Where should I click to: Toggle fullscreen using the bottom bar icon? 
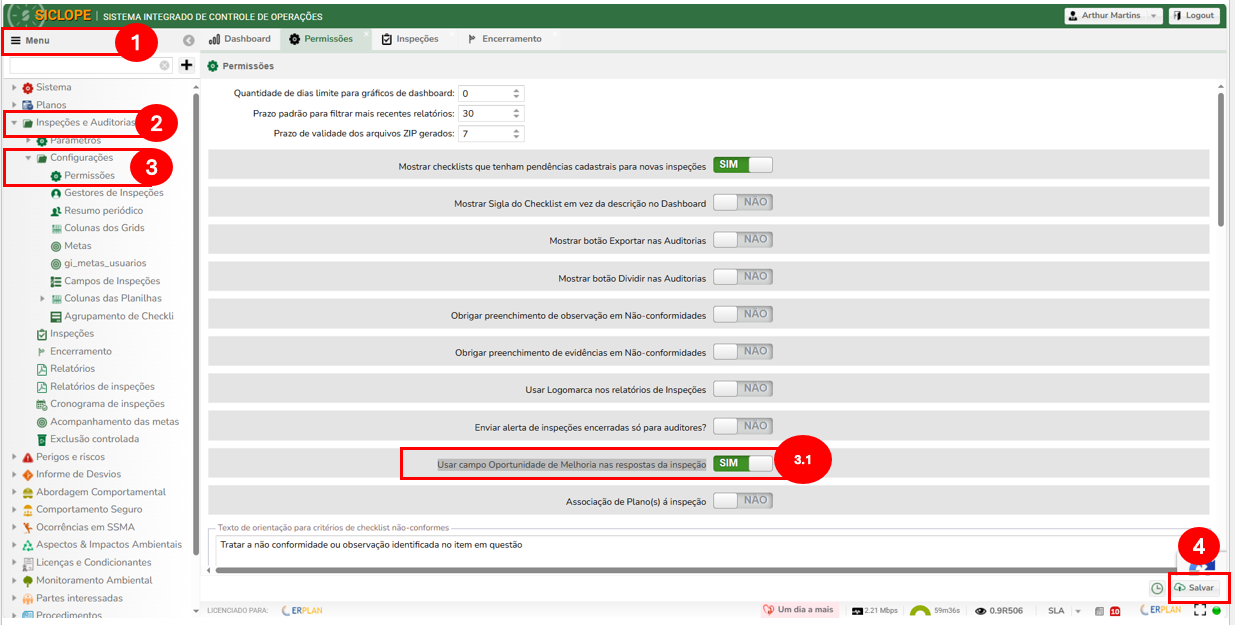click(x=1200, y=610)
